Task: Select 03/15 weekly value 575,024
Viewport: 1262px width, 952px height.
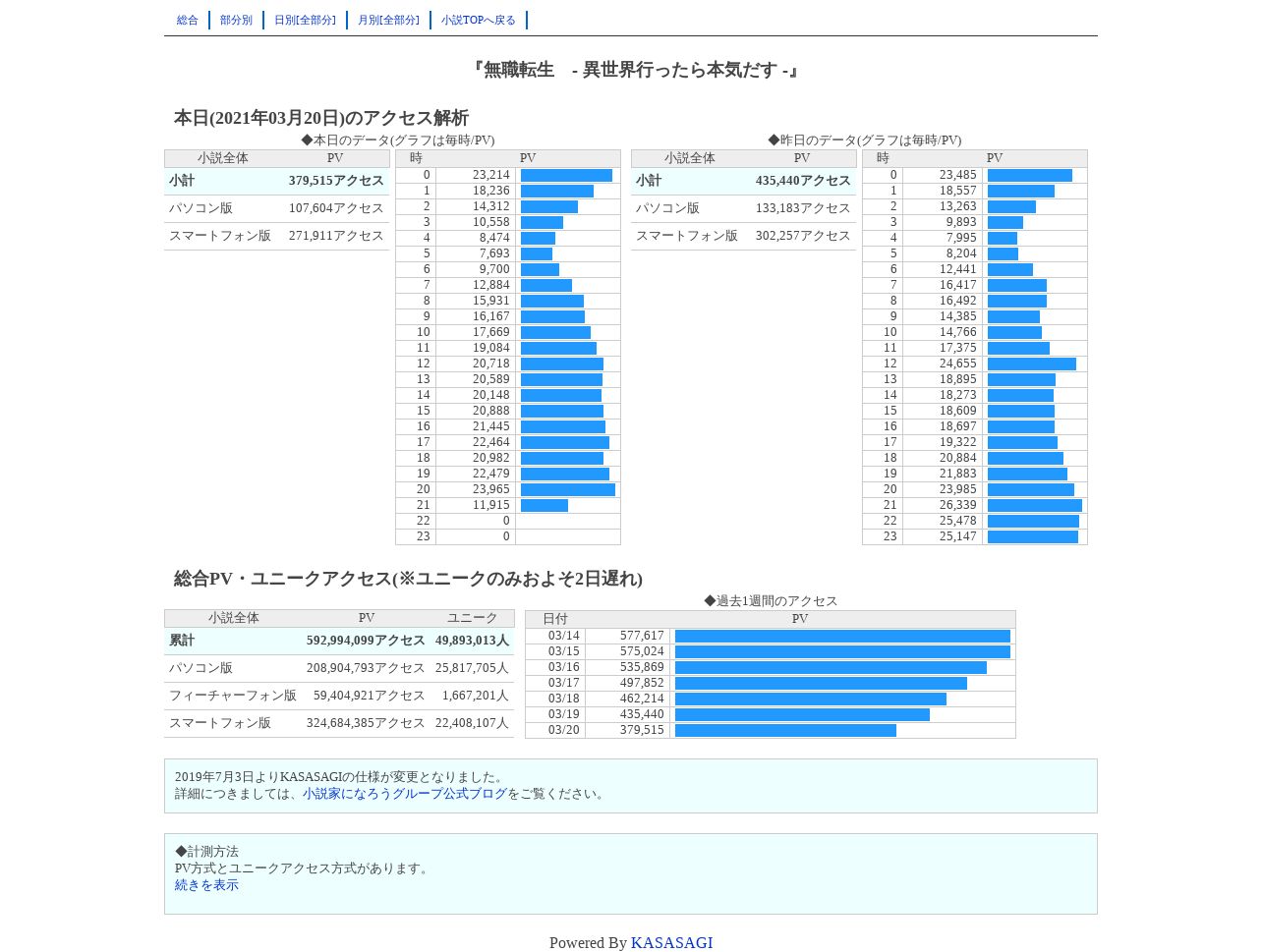Action: pyautogui.click(x=642, y=651)
